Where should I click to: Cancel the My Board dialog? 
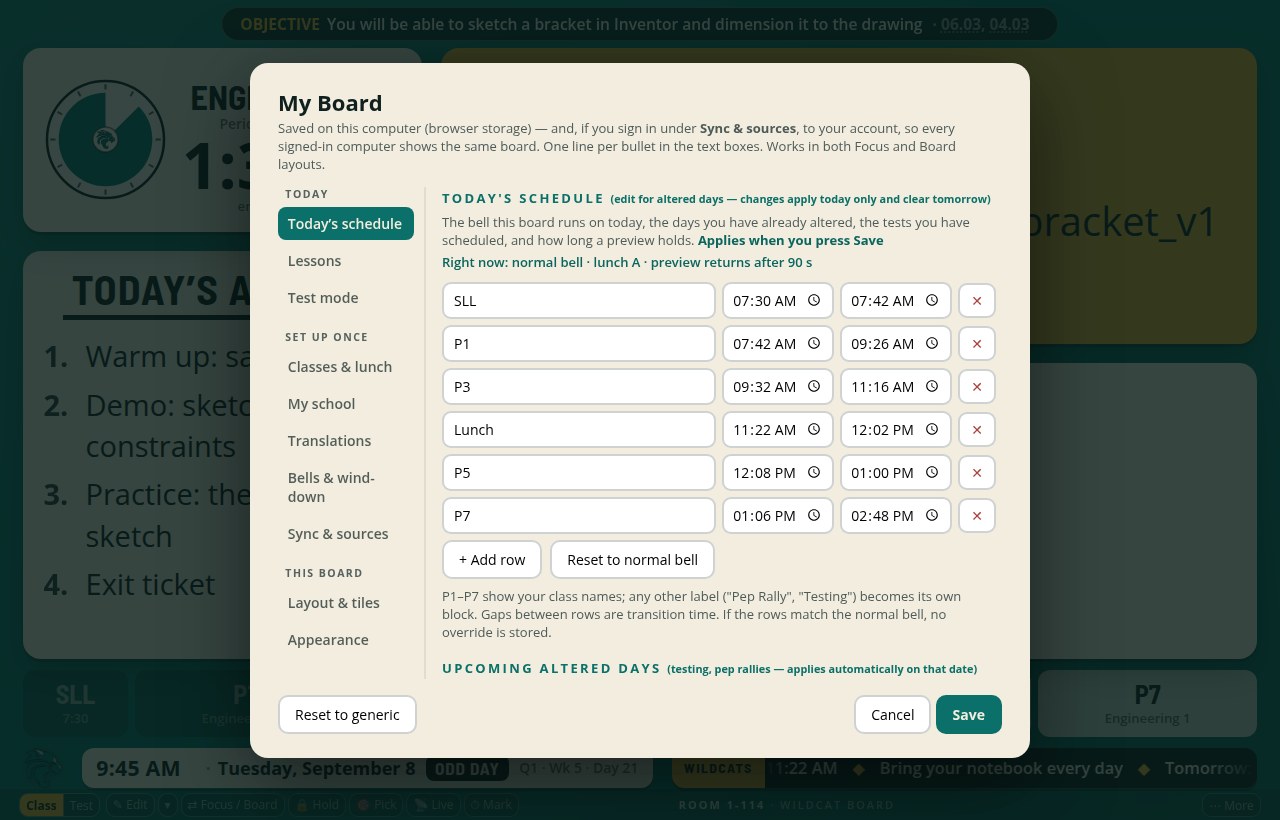point(892,714)
